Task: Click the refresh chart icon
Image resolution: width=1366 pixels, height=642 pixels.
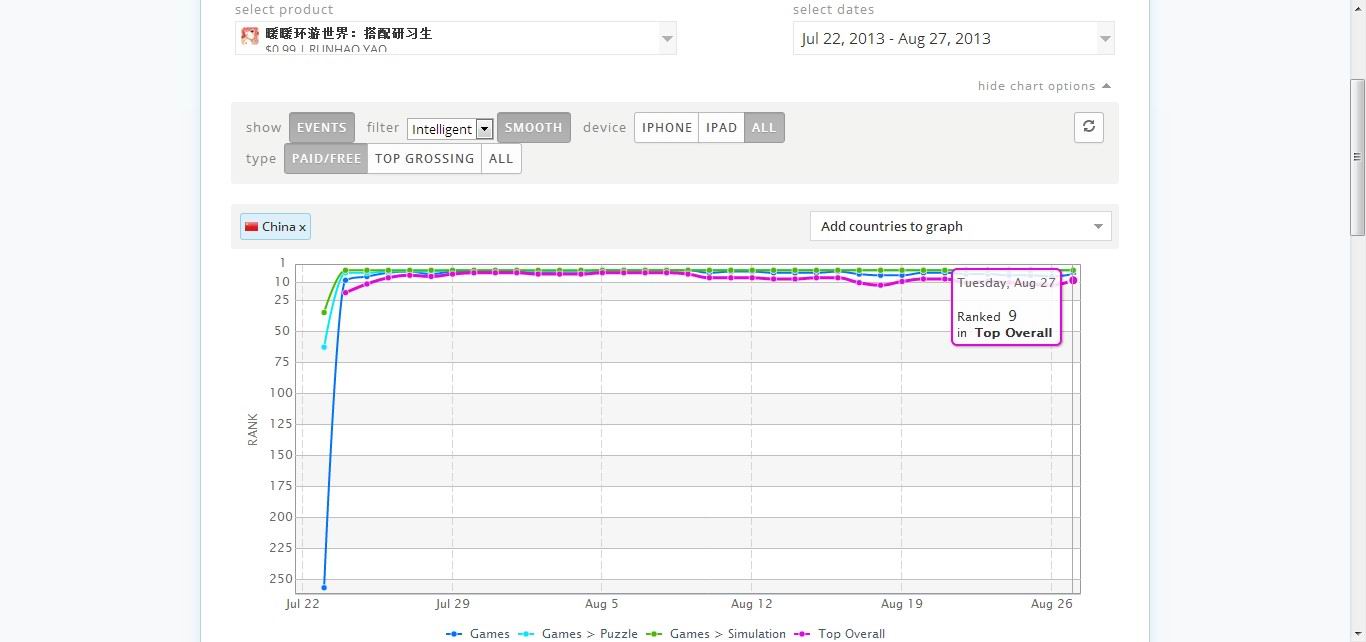Action: [1088, 127]
